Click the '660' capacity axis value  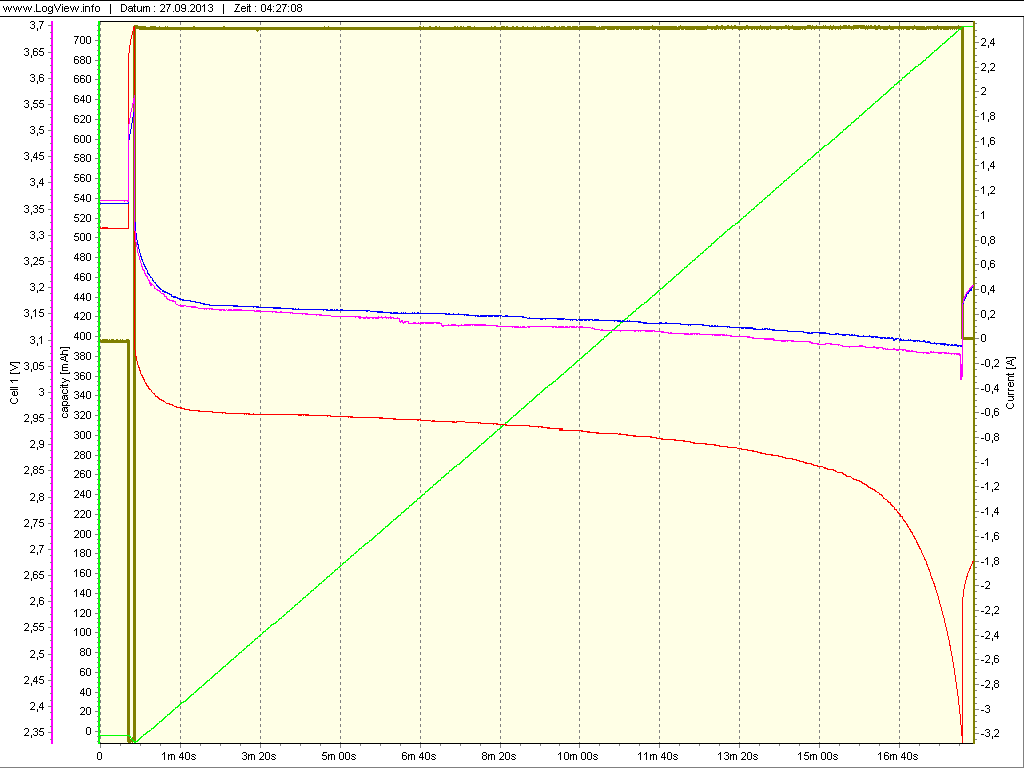pos(82,80)
